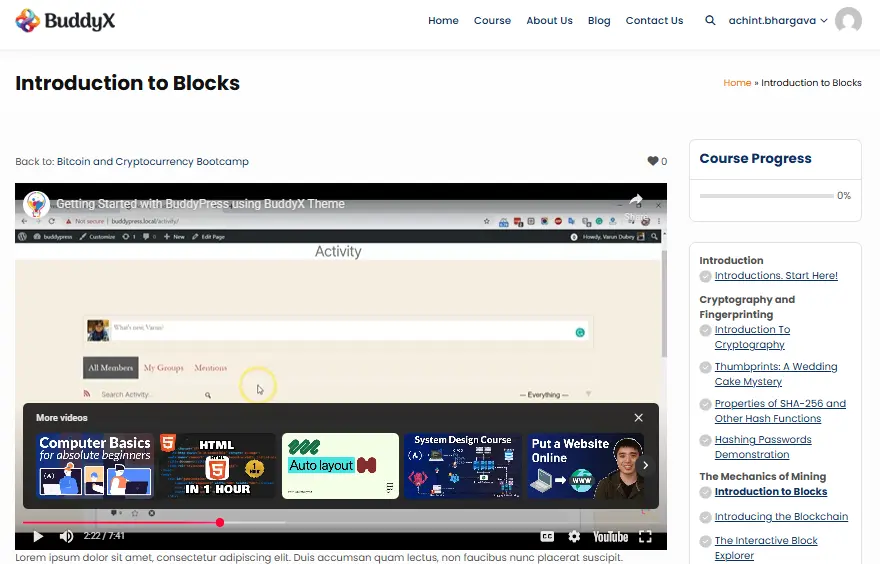Select the Computer Basics video thumbnail
Image resolution: width=880 pixels, height=564 pixels.
[94, 465]
